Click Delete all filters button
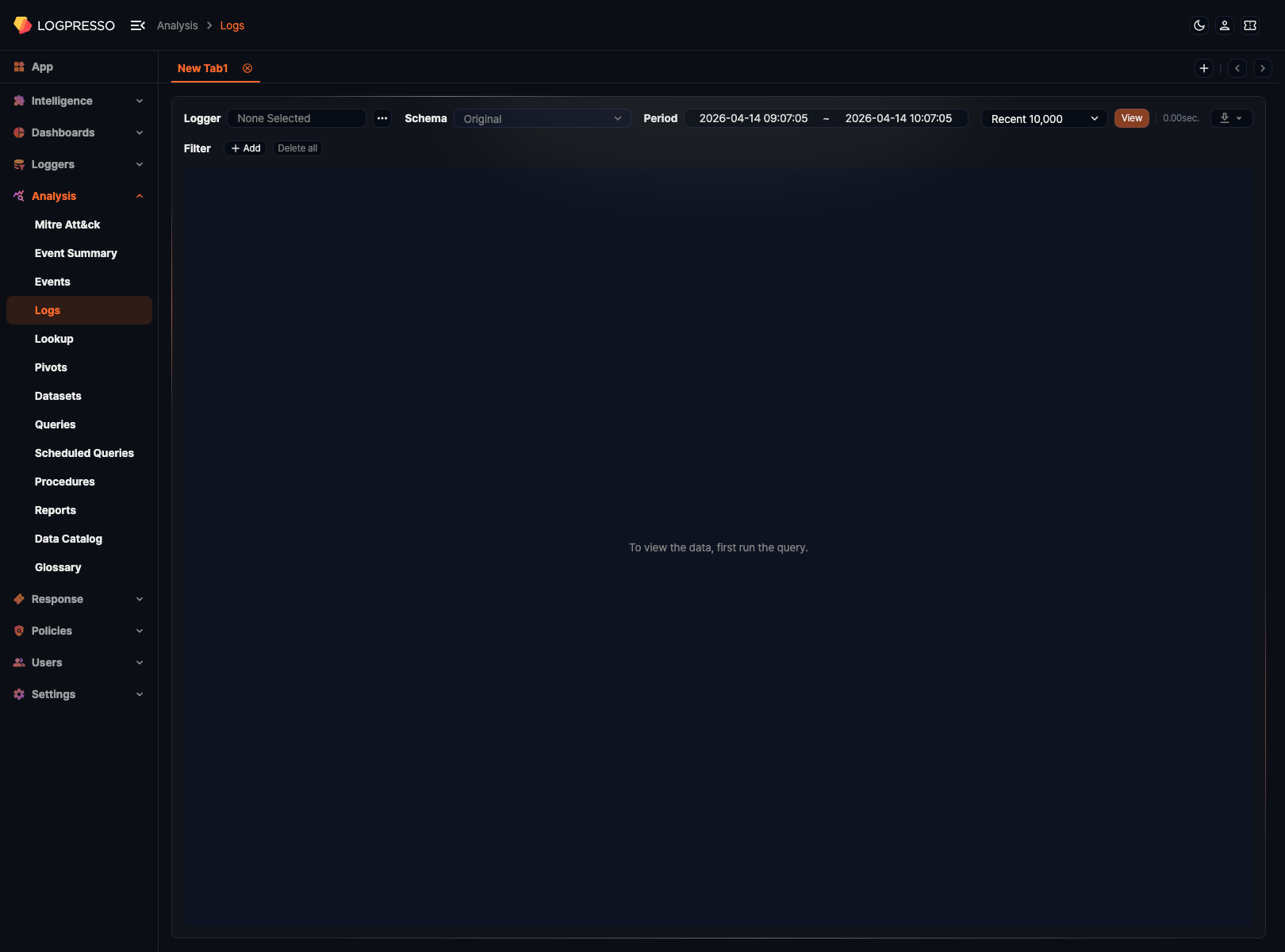The width and height of the screenshot is (1285, 952). pyautogui.click(x=297, y=148)
